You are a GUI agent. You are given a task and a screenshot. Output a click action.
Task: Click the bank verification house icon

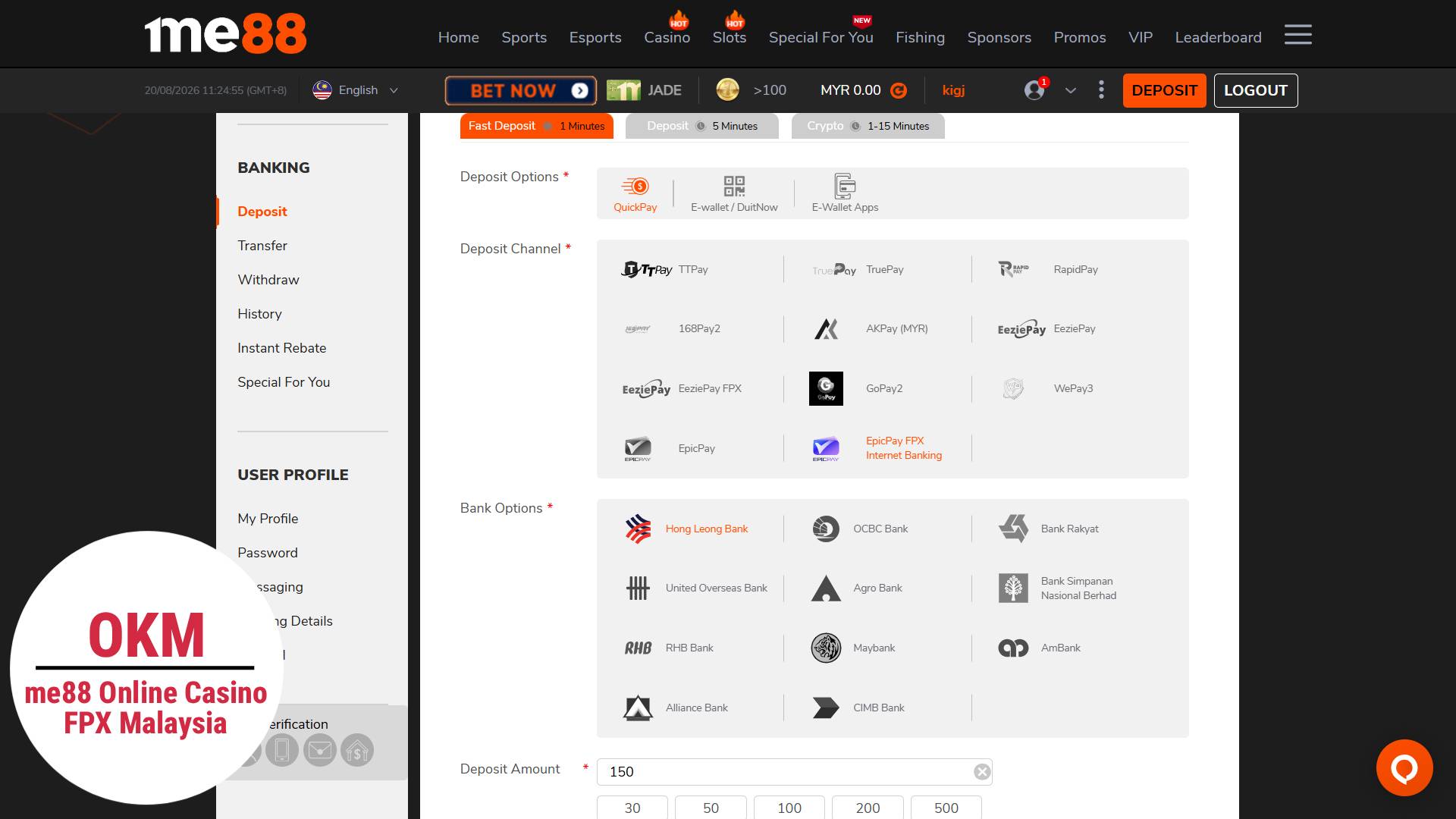coord(357,751)
